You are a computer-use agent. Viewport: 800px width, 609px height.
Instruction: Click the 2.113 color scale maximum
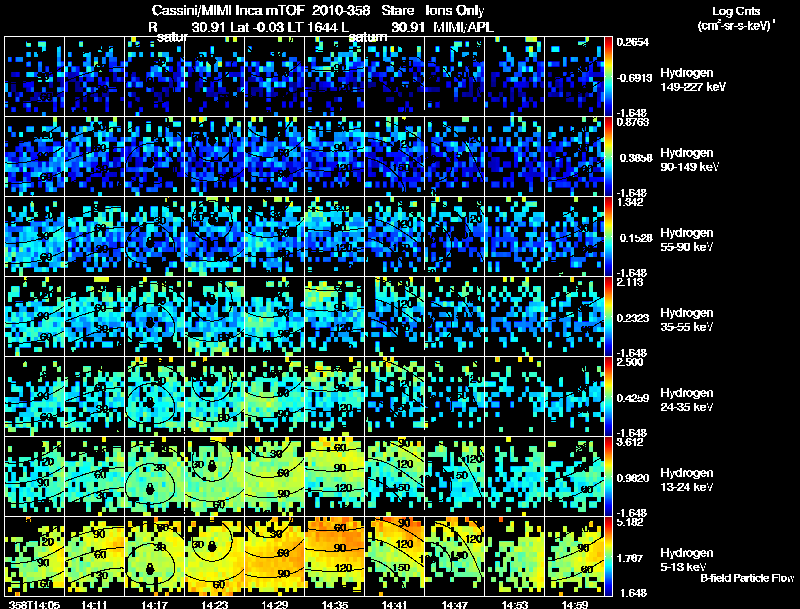pyautogui.click(x=630, y=282)
